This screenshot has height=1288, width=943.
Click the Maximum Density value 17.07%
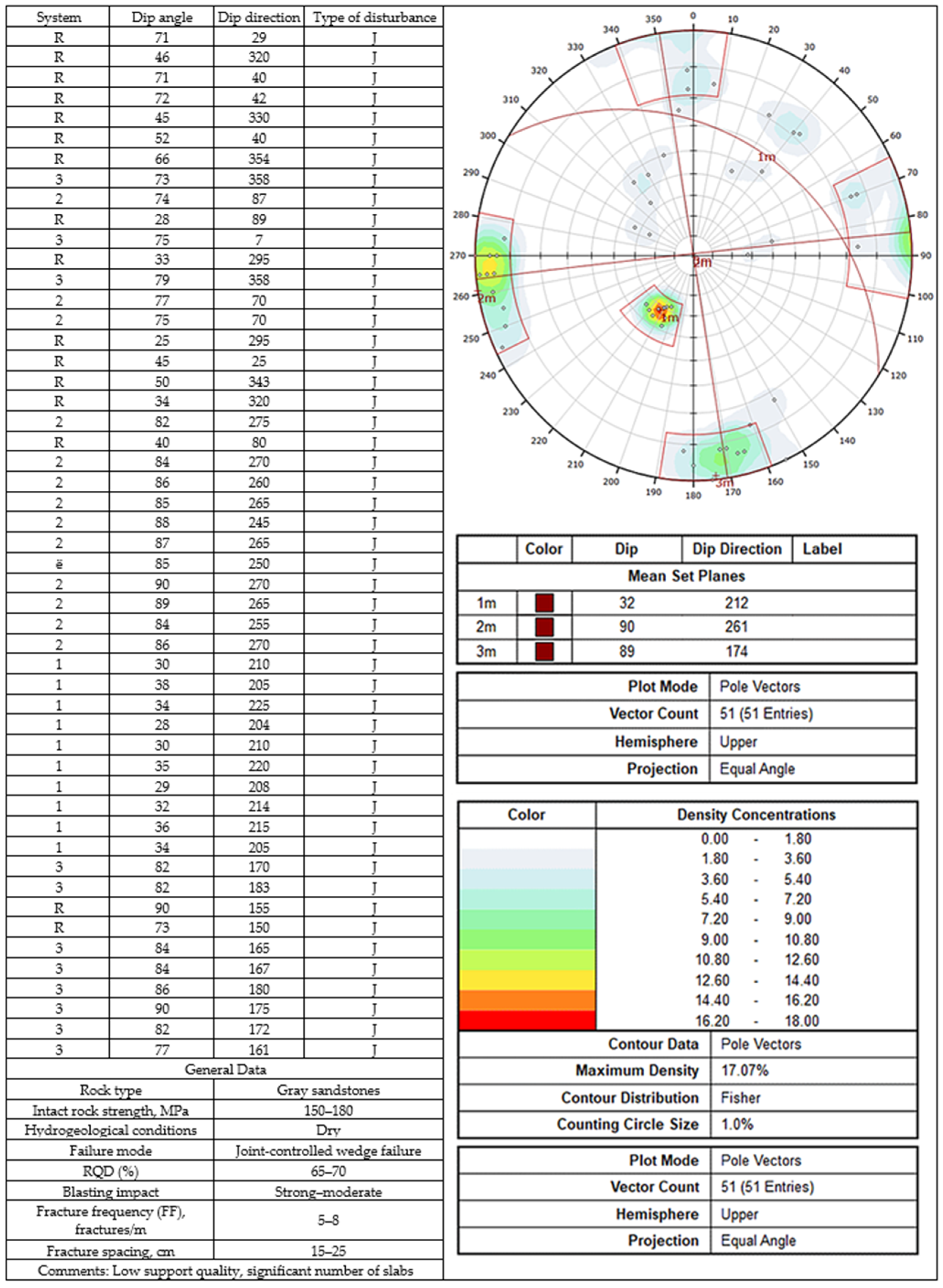(744, 1070)
